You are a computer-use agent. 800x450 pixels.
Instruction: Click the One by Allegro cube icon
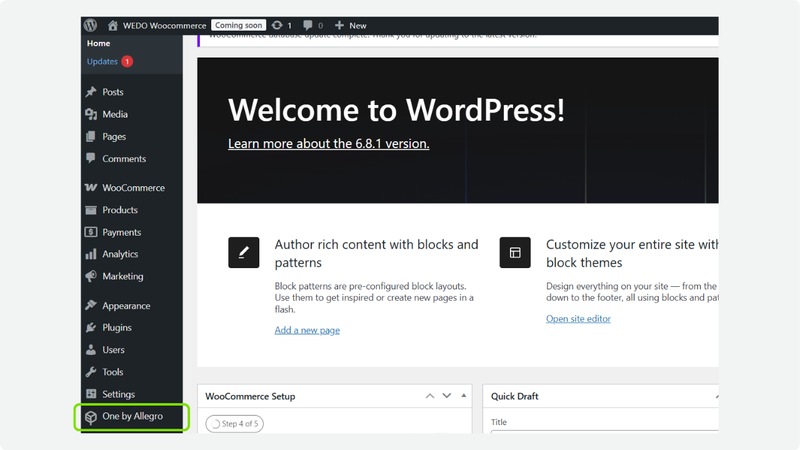pyautogui.click(x=91, y=417)
